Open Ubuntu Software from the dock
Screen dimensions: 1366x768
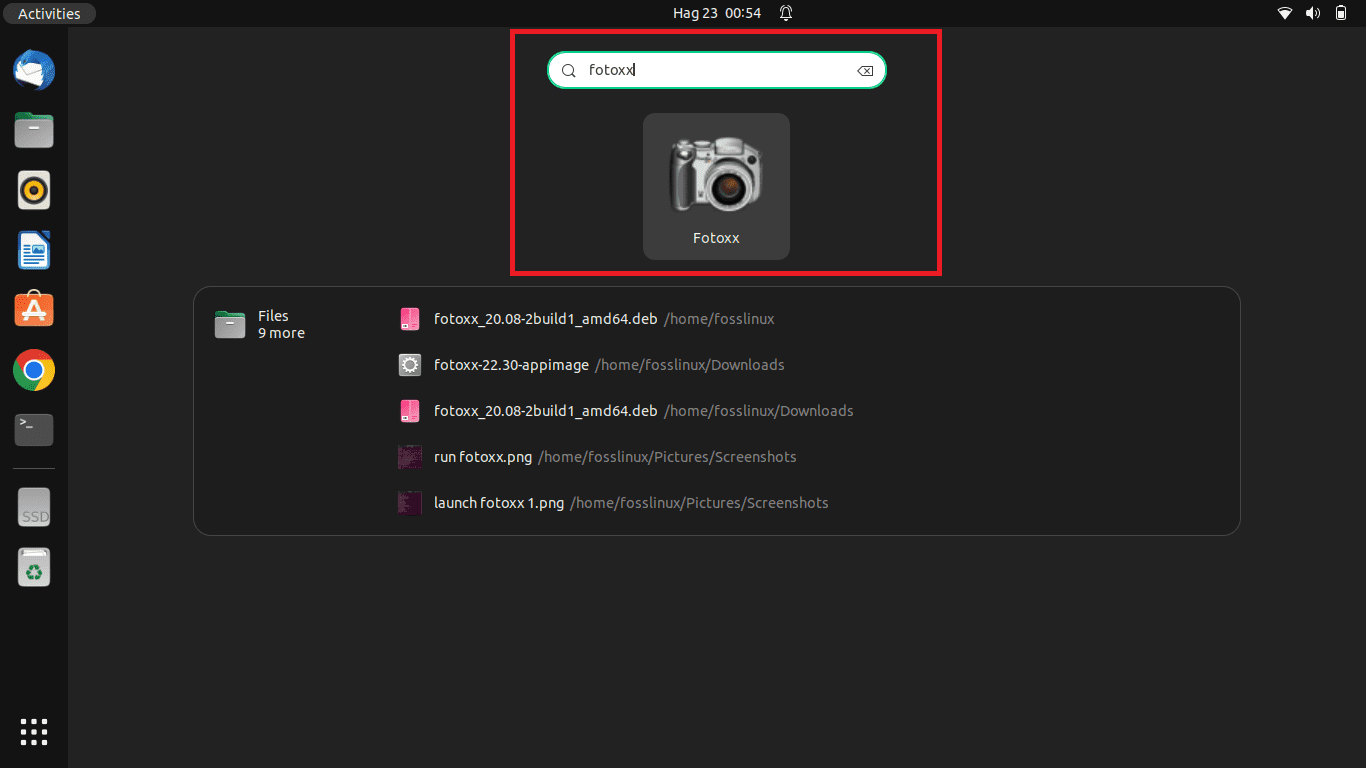point(33,310)
